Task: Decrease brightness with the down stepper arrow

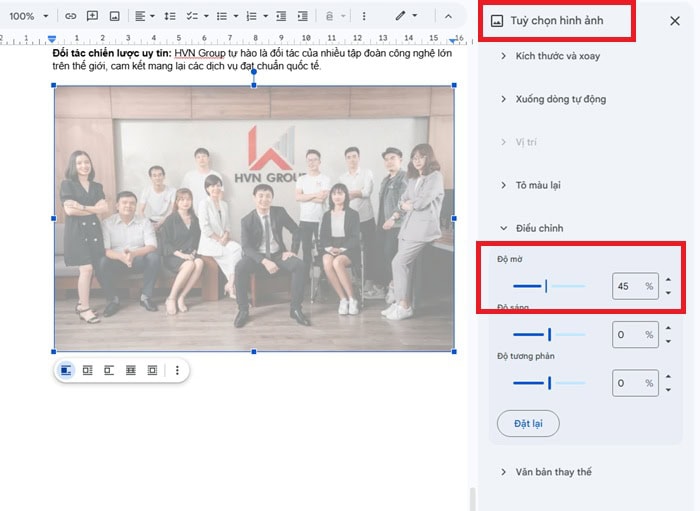Action: coord(668,341)
